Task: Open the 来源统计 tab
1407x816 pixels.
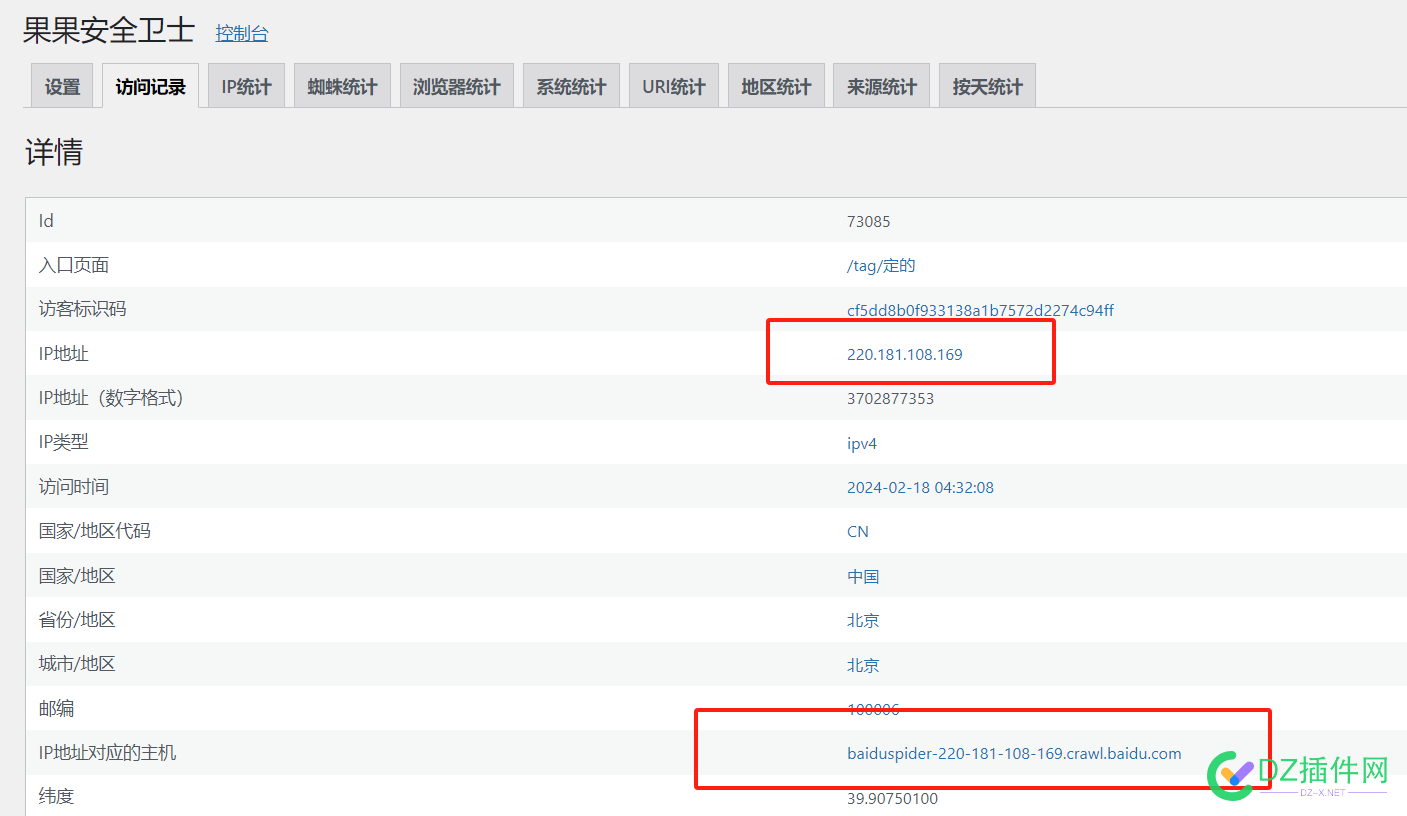Action: pyautogui.click(x=881, y=86)
